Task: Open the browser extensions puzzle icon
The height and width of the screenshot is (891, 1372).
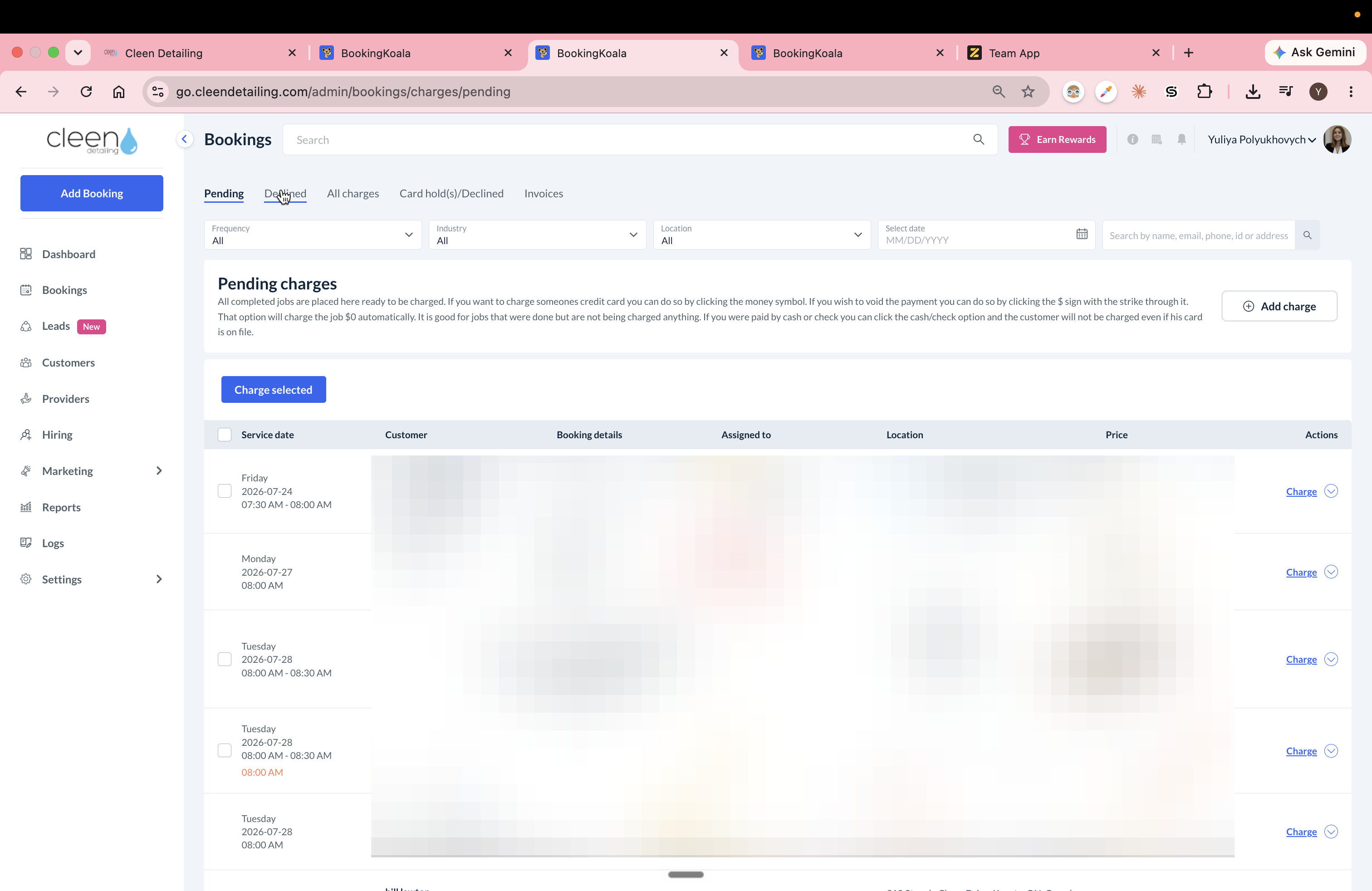Action: pyautogui.click(x=1204, y=92)
